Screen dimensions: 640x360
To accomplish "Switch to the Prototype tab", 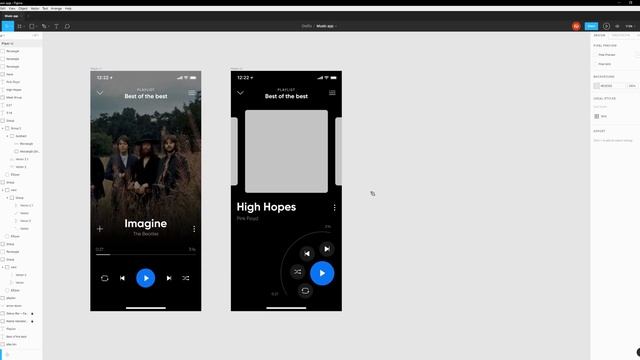I will click(x=620, y=36).
